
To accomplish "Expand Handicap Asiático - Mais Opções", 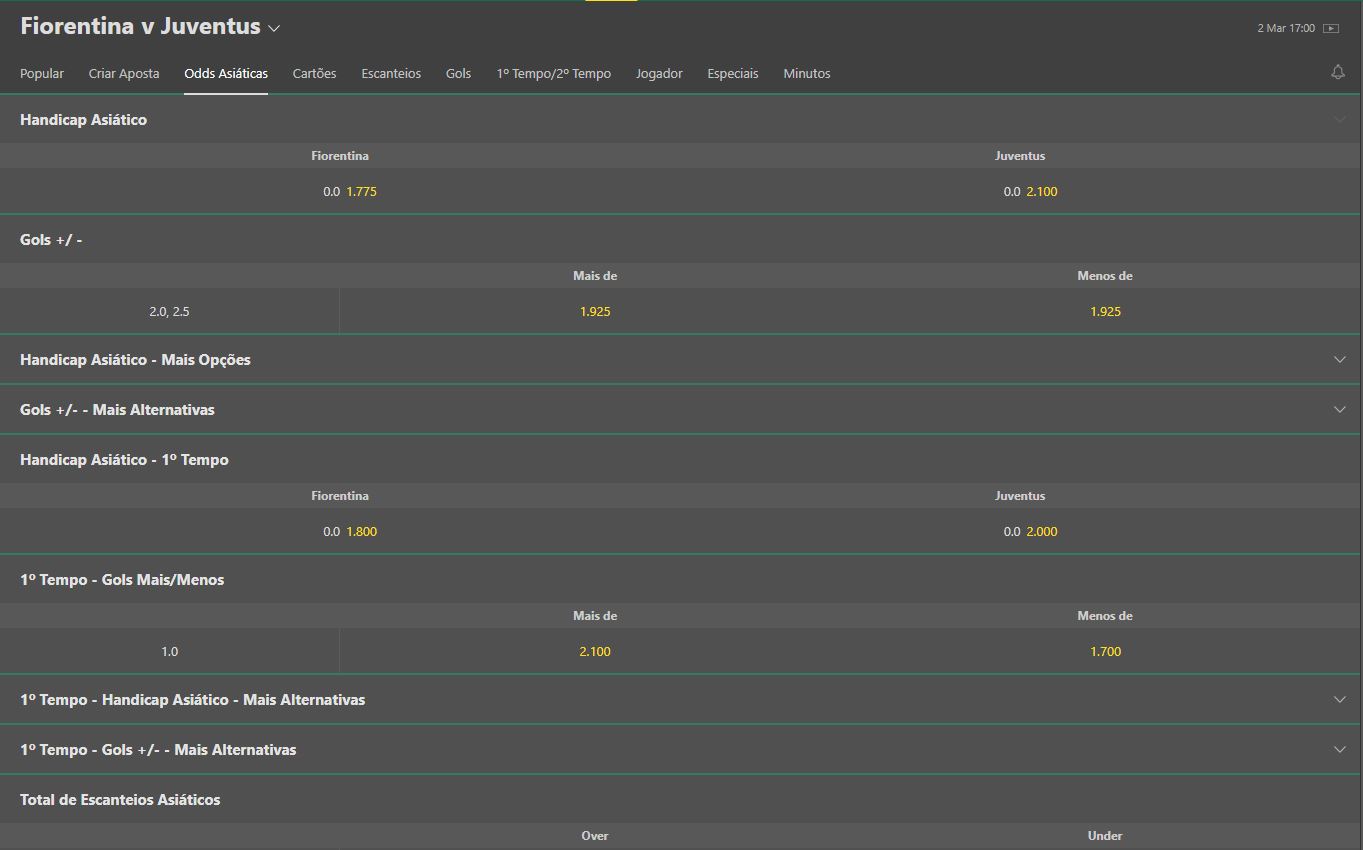I will click(x=1340, y=358).
